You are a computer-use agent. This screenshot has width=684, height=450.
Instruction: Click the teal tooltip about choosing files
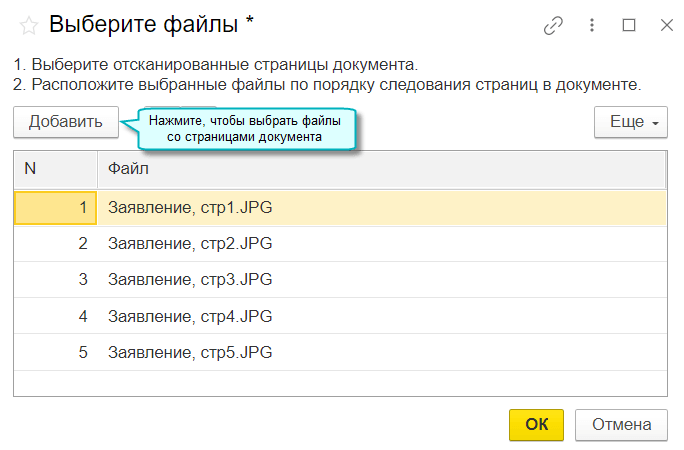244,129
